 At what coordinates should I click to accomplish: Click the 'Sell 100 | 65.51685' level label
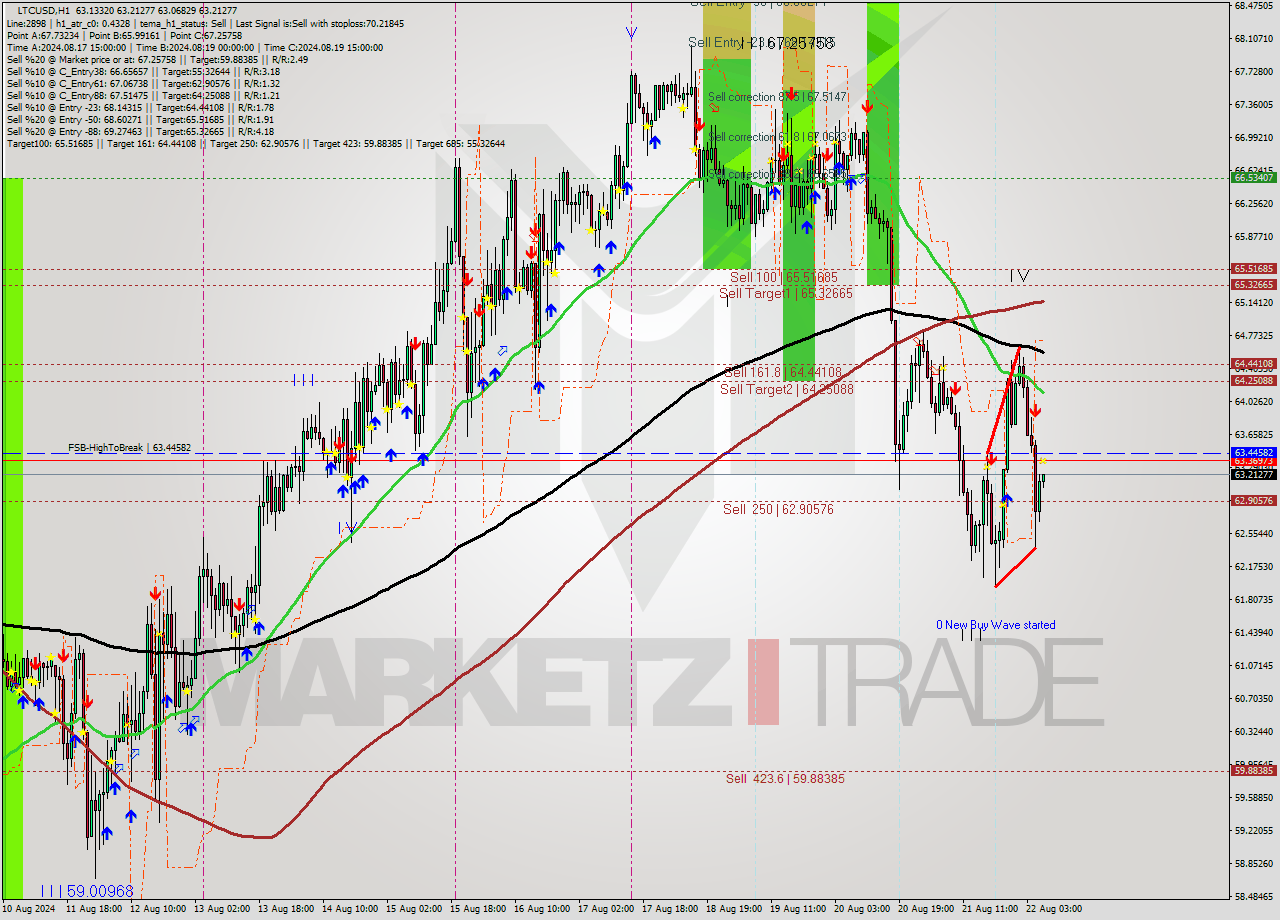(x=784, y=277)
